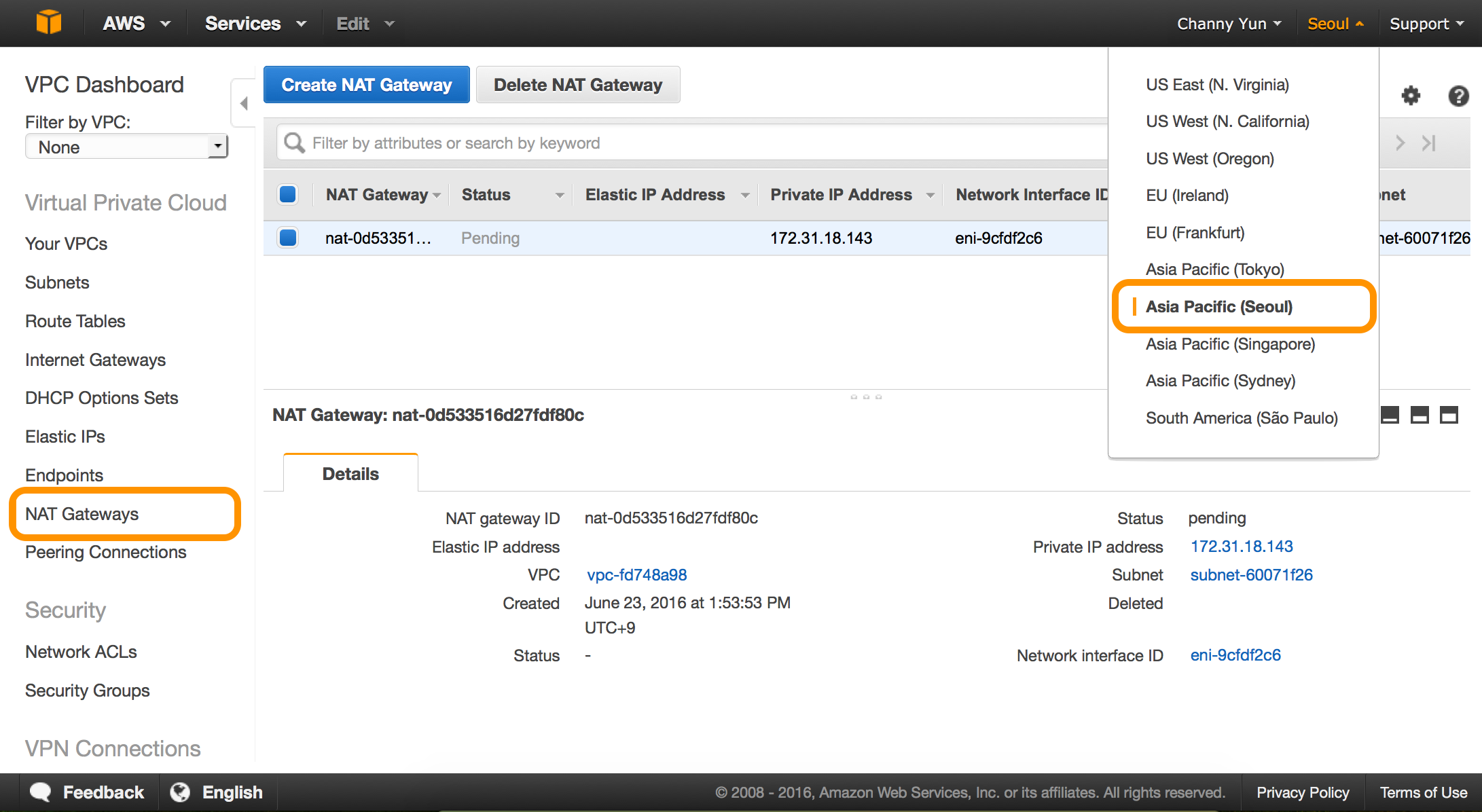
Task: Click the help question mark icon
Action: (1458, 96)
